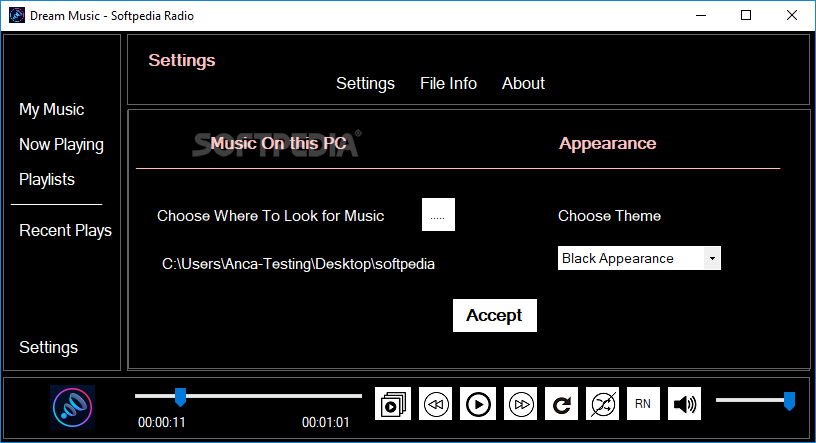Viewport: 816px width, 443px height.
Task: Click the music folder path text
Action: (x=298, y=264)
